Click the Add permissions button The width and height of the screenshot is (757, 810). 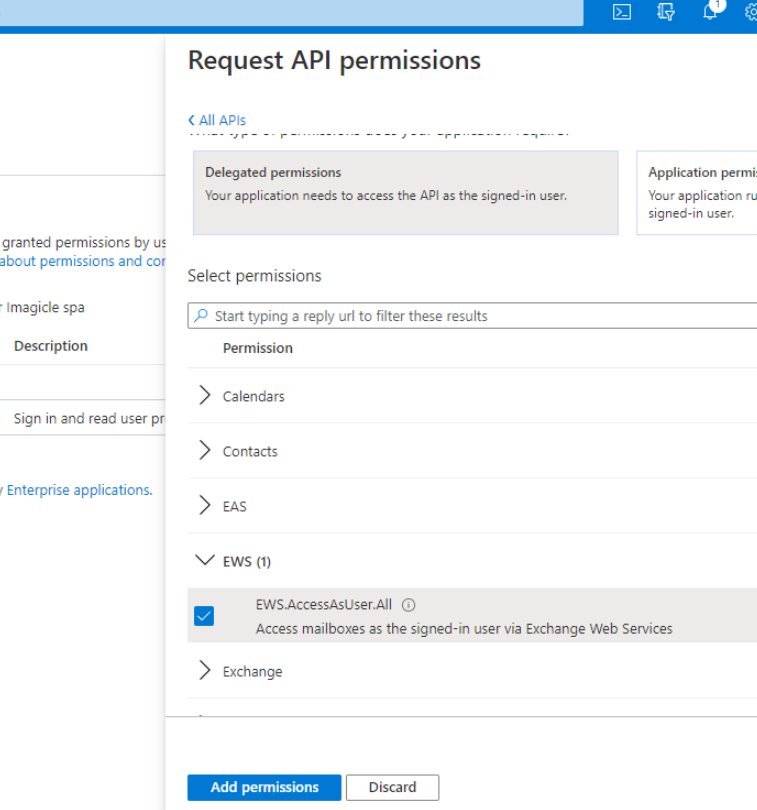(264, 787)
